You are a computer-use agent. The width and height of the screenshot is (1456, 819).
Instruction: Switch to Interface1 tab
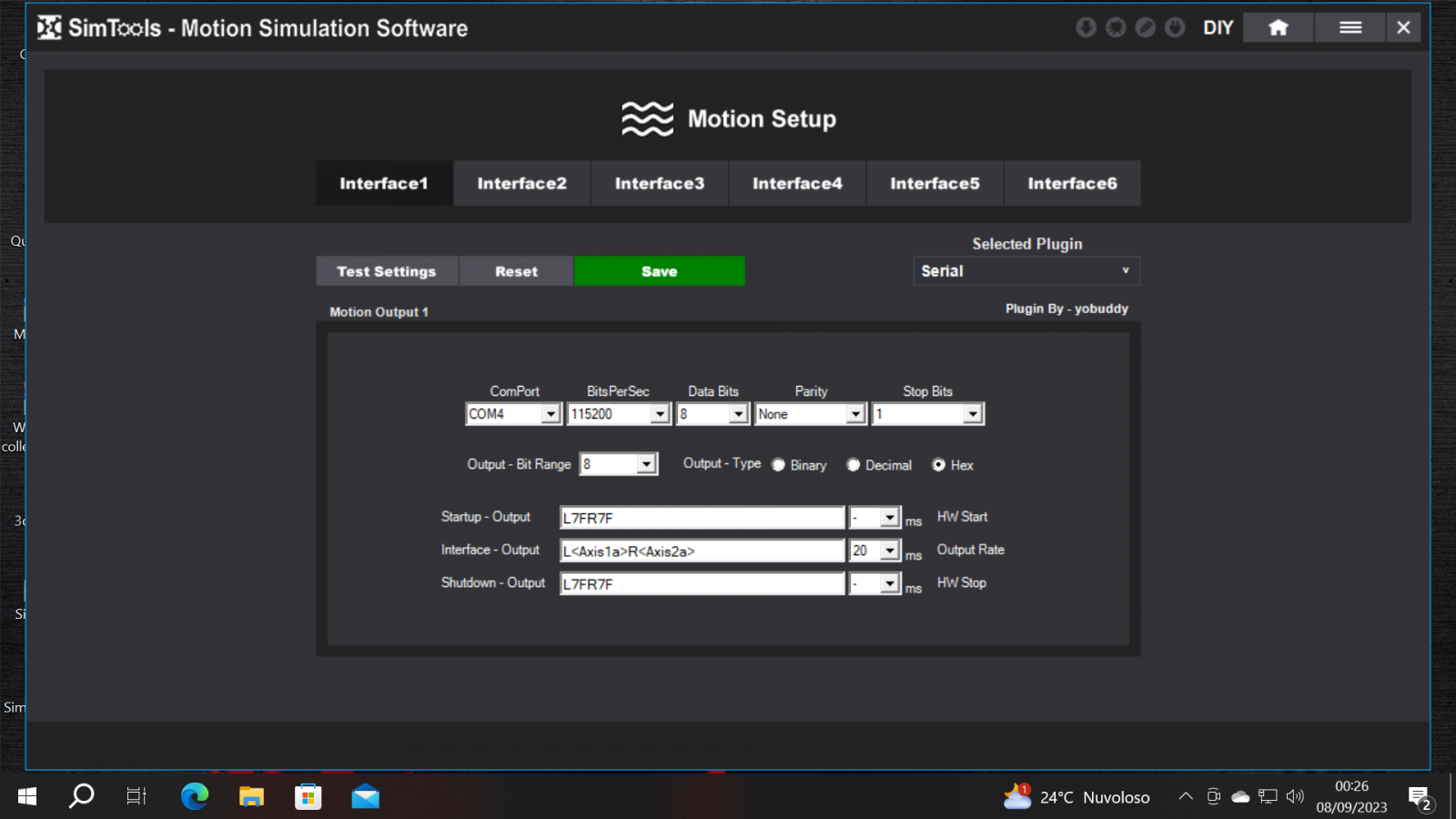(x=384, y=184)
